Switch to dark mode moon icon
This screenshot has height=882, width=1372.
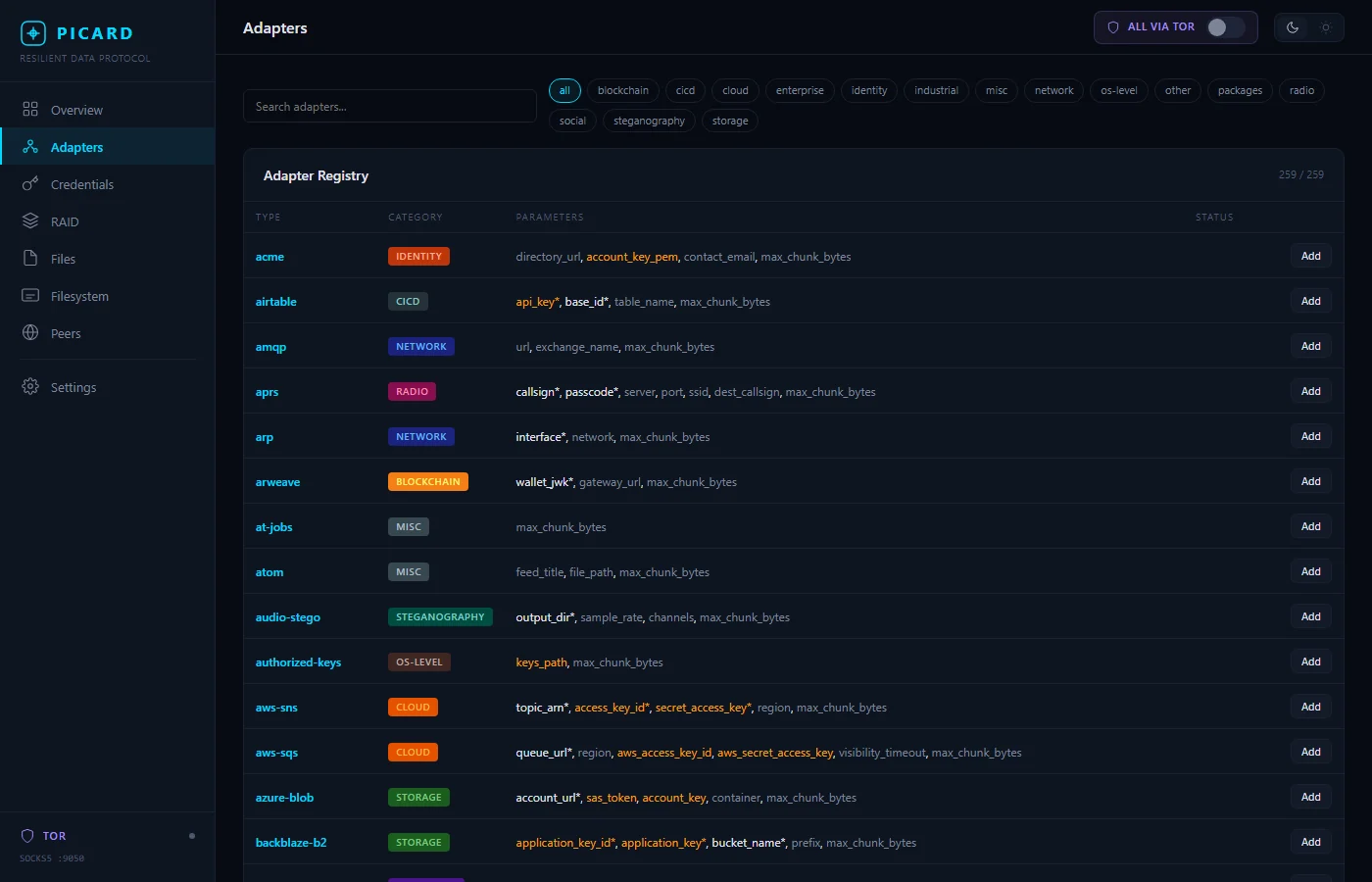[x=1293, y=27]
